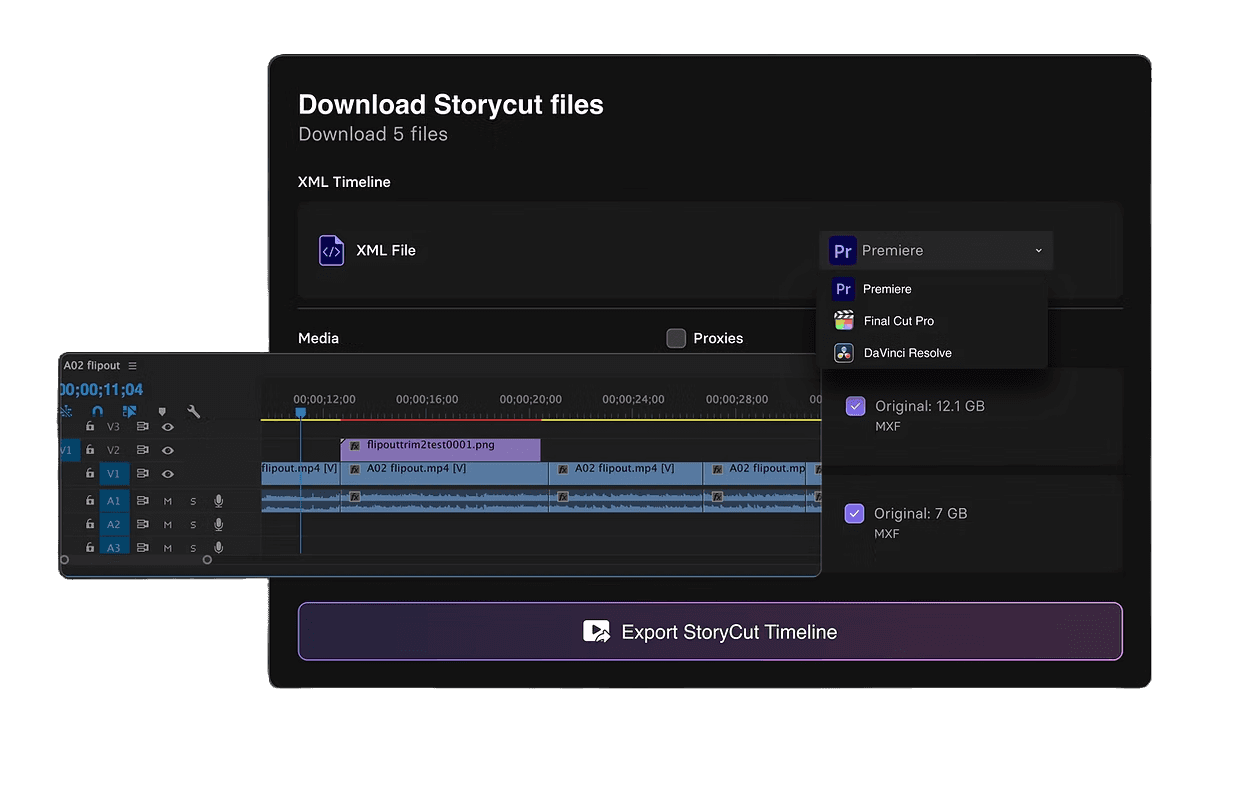
Task: Click the XML File code icon
Action: tap(331, 250)
